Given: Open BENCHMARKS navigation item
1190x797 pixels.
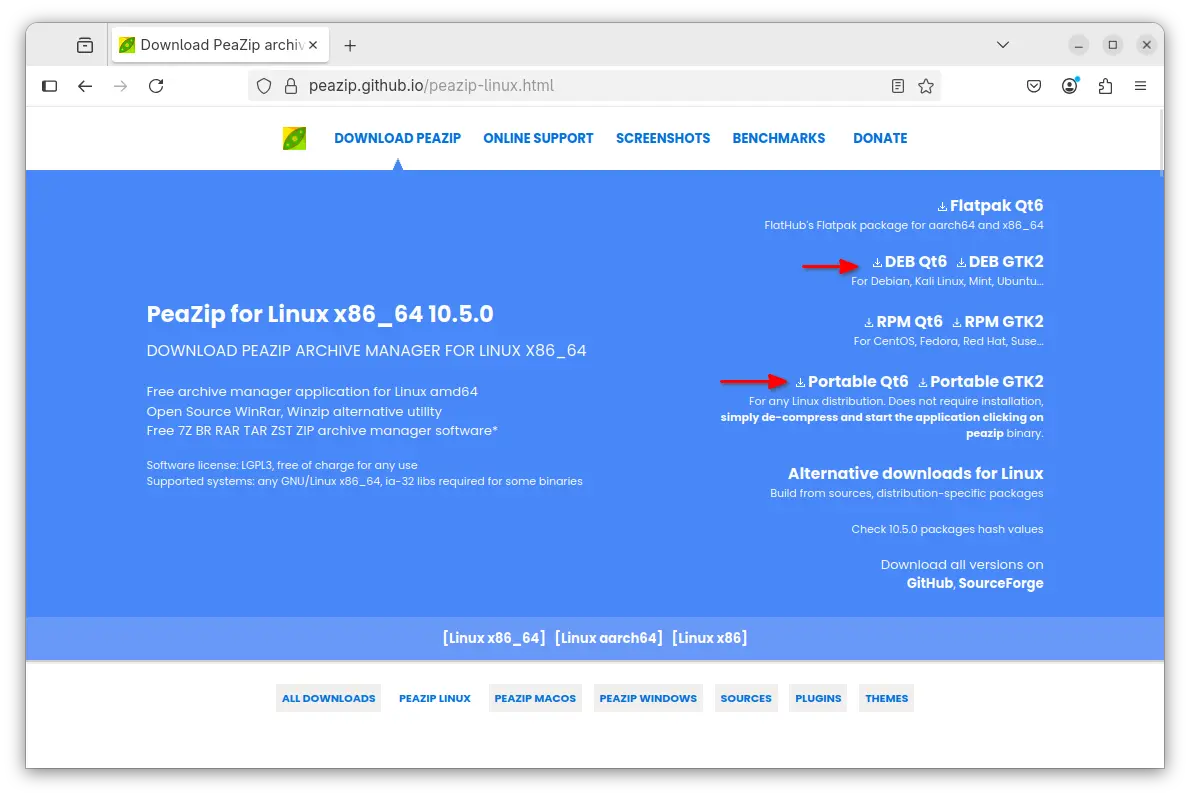Looking at the screenshot, I should tap(779, 138).
